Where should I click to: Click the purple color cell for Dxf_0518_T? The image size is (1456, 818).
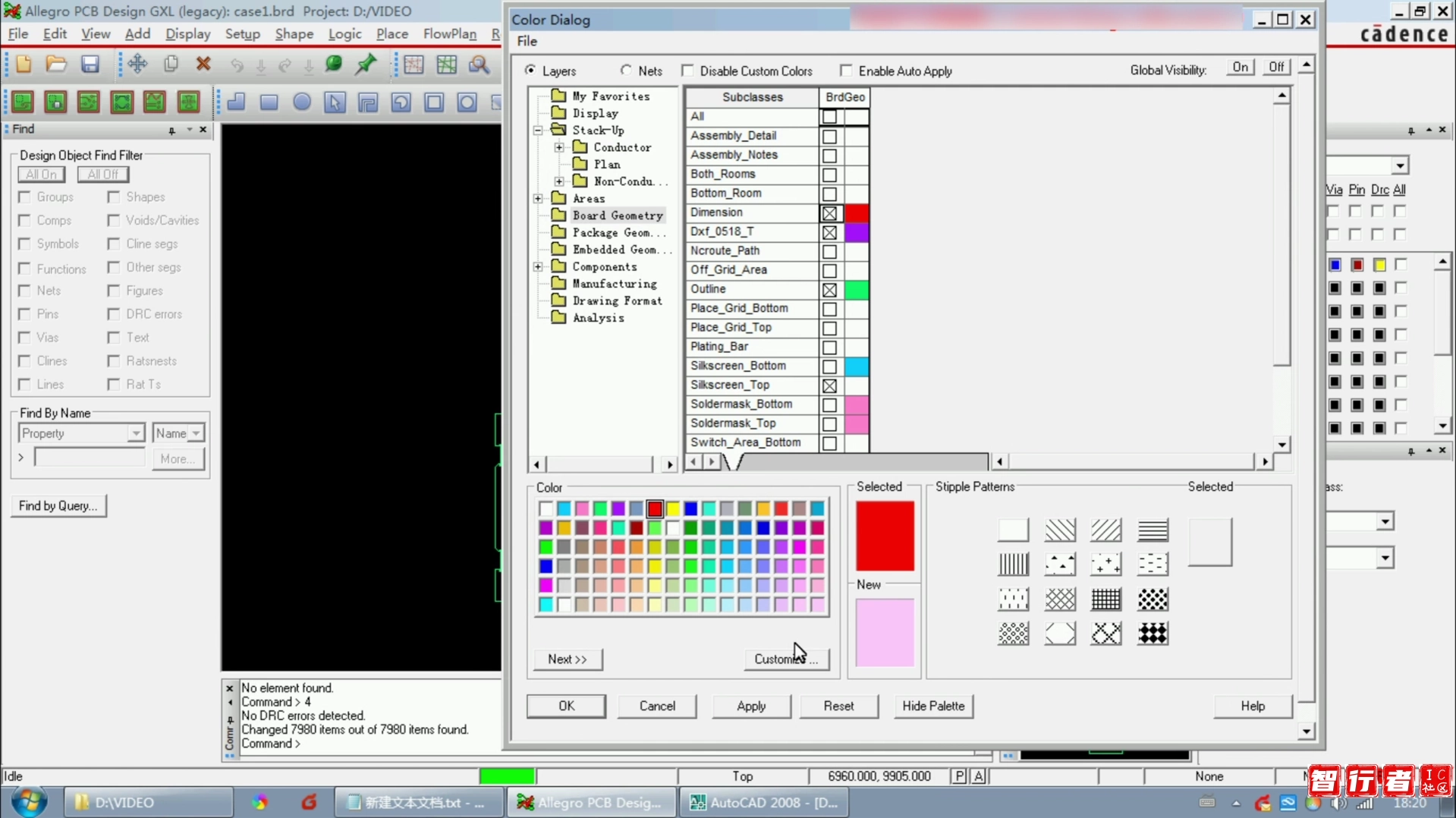pyautogui.click(x=857, y=232)
